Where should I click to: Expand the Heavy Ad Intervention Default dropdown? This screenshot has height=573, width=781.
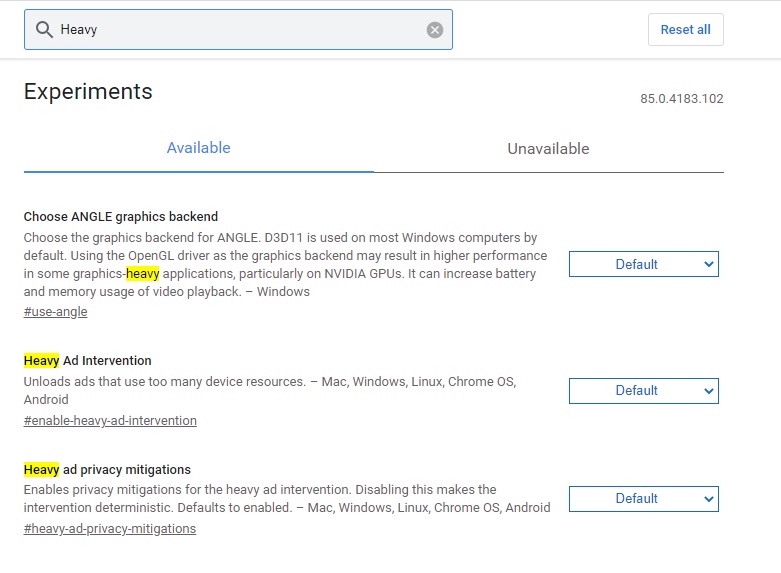[643, 390]
